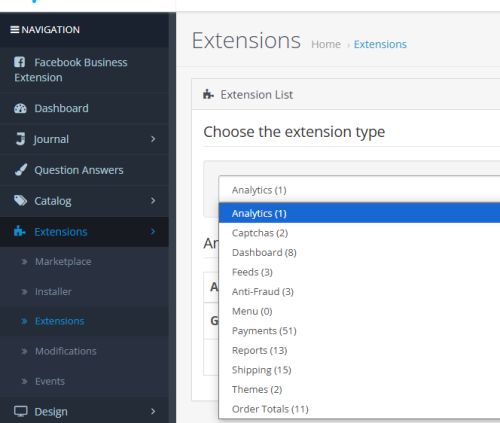Toggle the navigation hamburger icon
This screenshot has width=500, height=423.
(x=14, y=30)
